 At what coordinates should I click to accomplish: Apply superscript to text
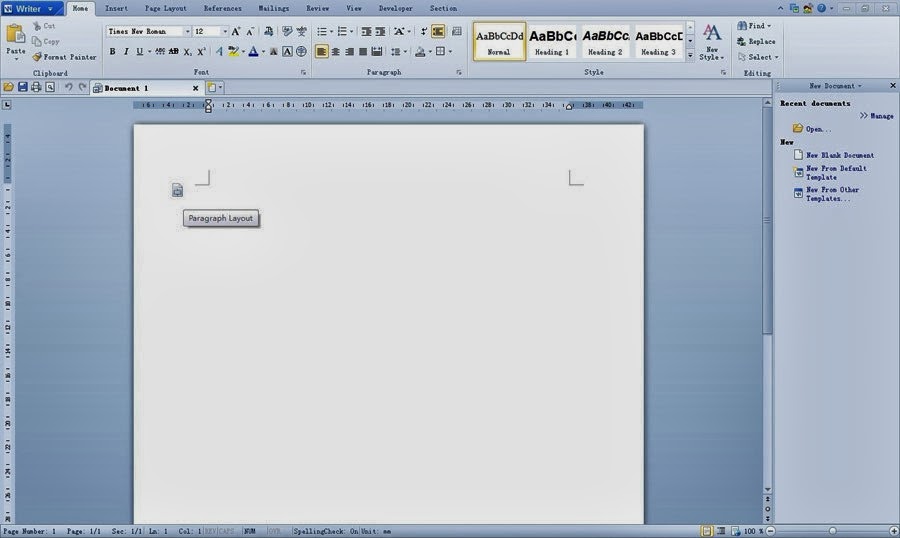coord(201,52)
